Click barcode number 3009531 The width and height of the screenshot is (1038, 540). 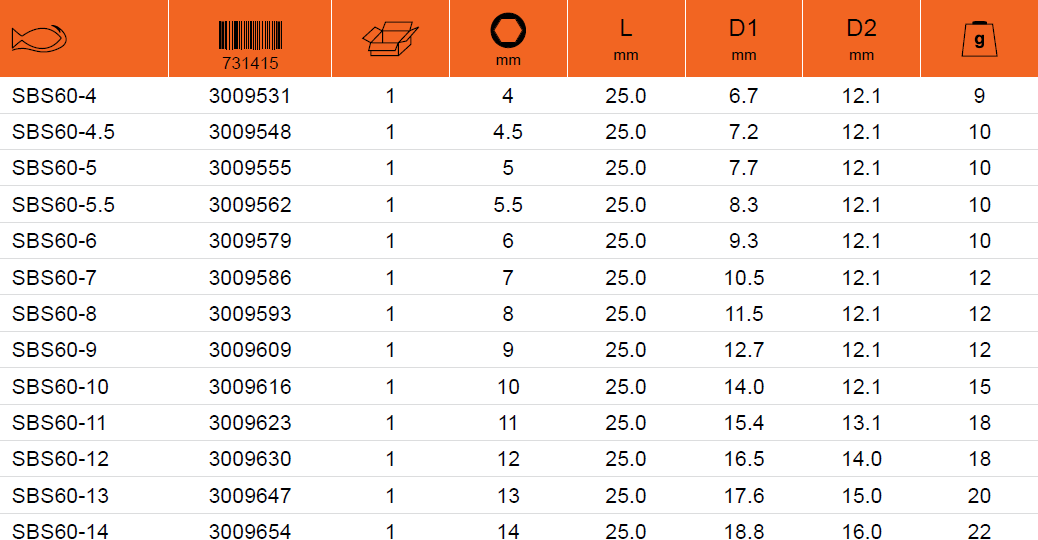250,96
